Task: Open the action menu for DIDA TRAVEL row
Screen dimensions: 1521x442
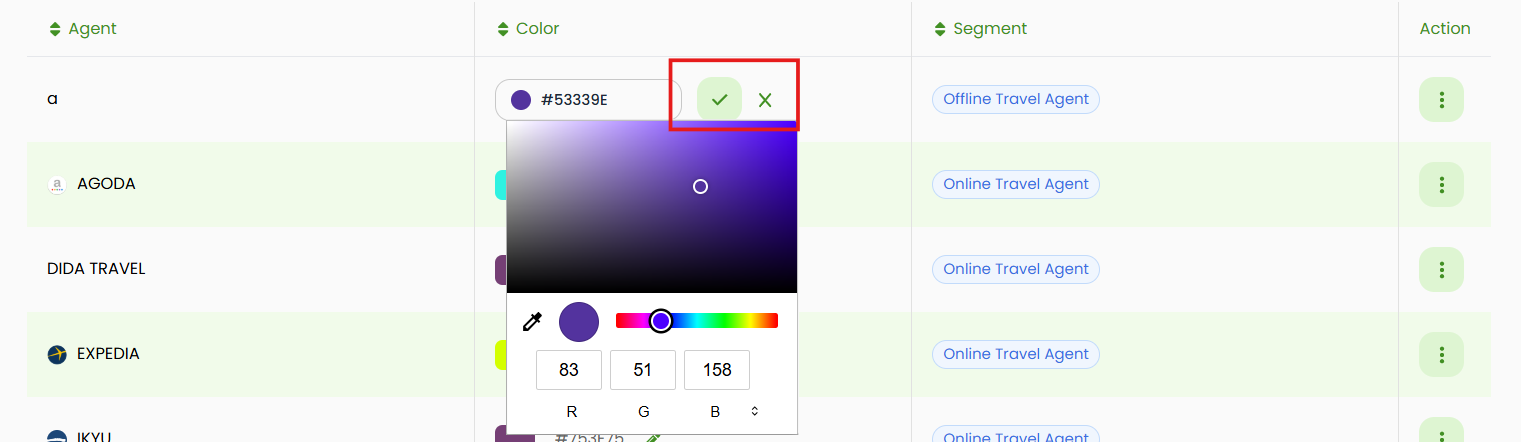Action: (x=1441, y=269)
